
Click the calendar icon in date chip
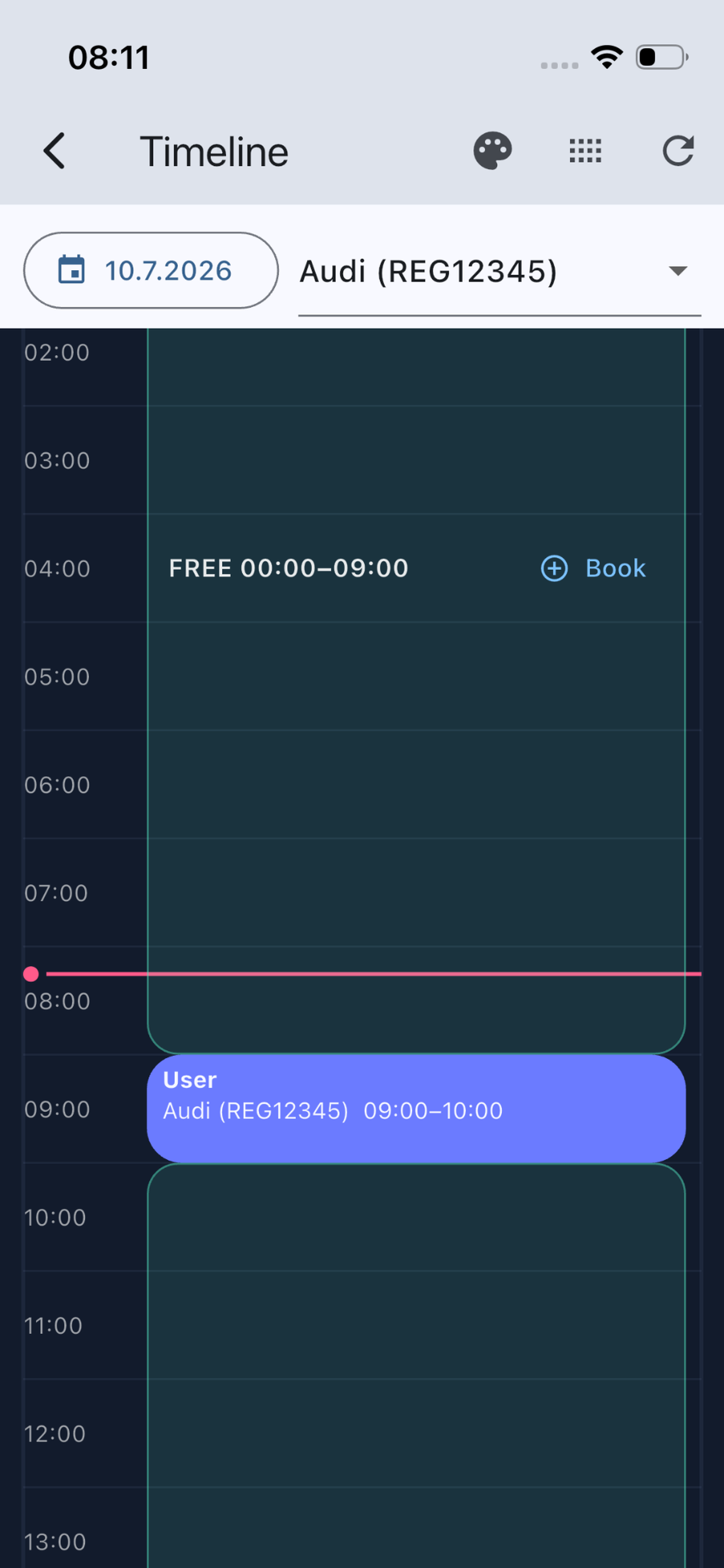pyautogui.click(x=71, y=270)
